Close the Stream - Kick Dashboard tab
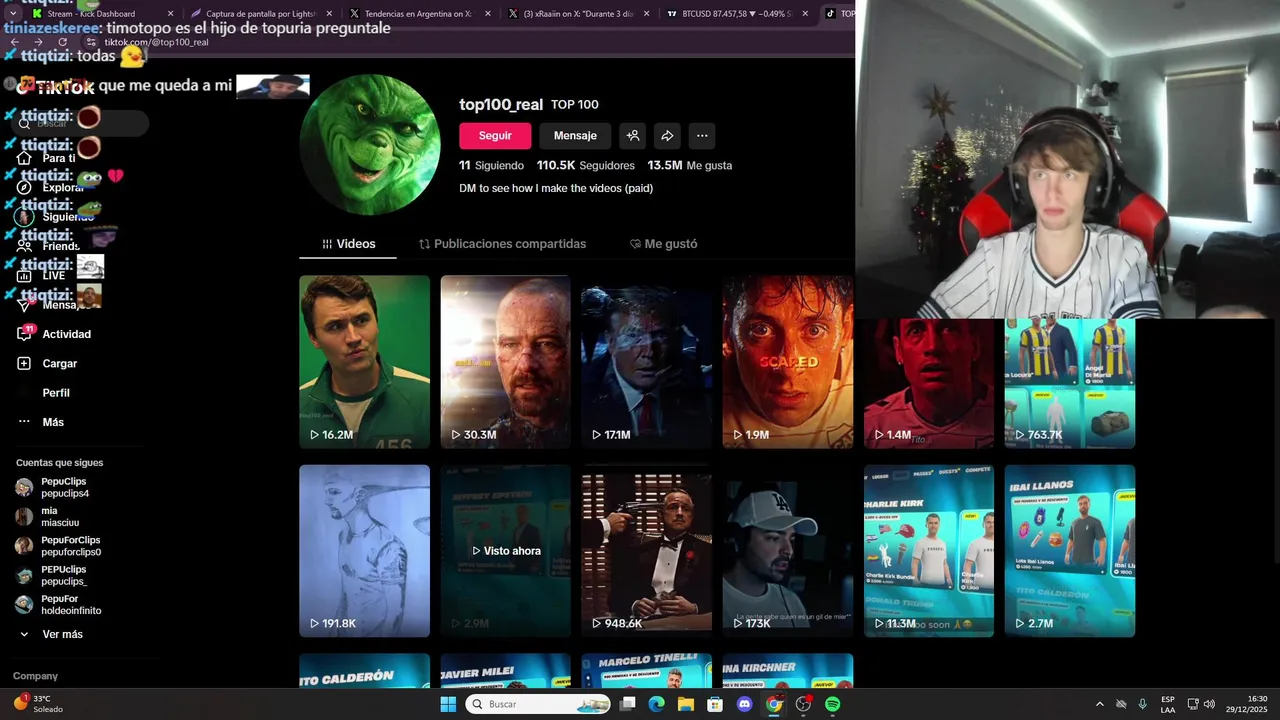1280x720 pixels. coord(170,14)
